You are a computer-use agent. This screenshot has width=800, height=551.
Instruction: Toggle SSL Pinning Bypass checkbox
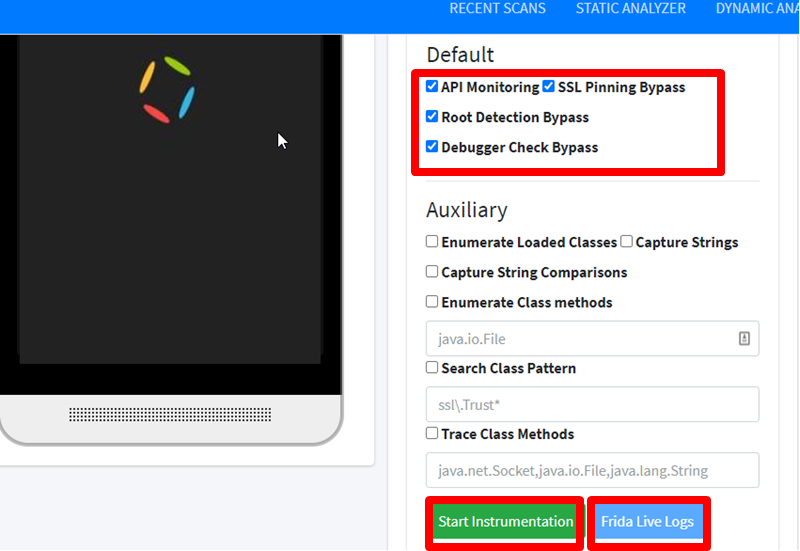point(548,86)
